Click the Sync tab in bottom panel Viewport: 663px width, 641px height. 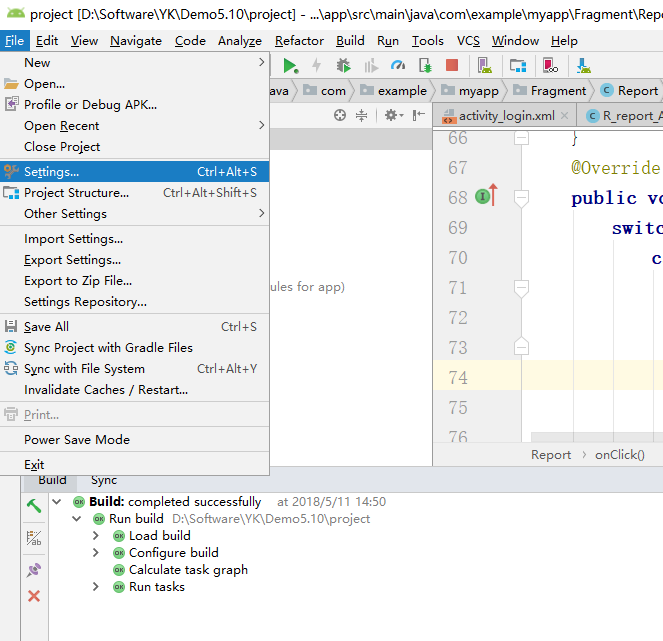104,481
